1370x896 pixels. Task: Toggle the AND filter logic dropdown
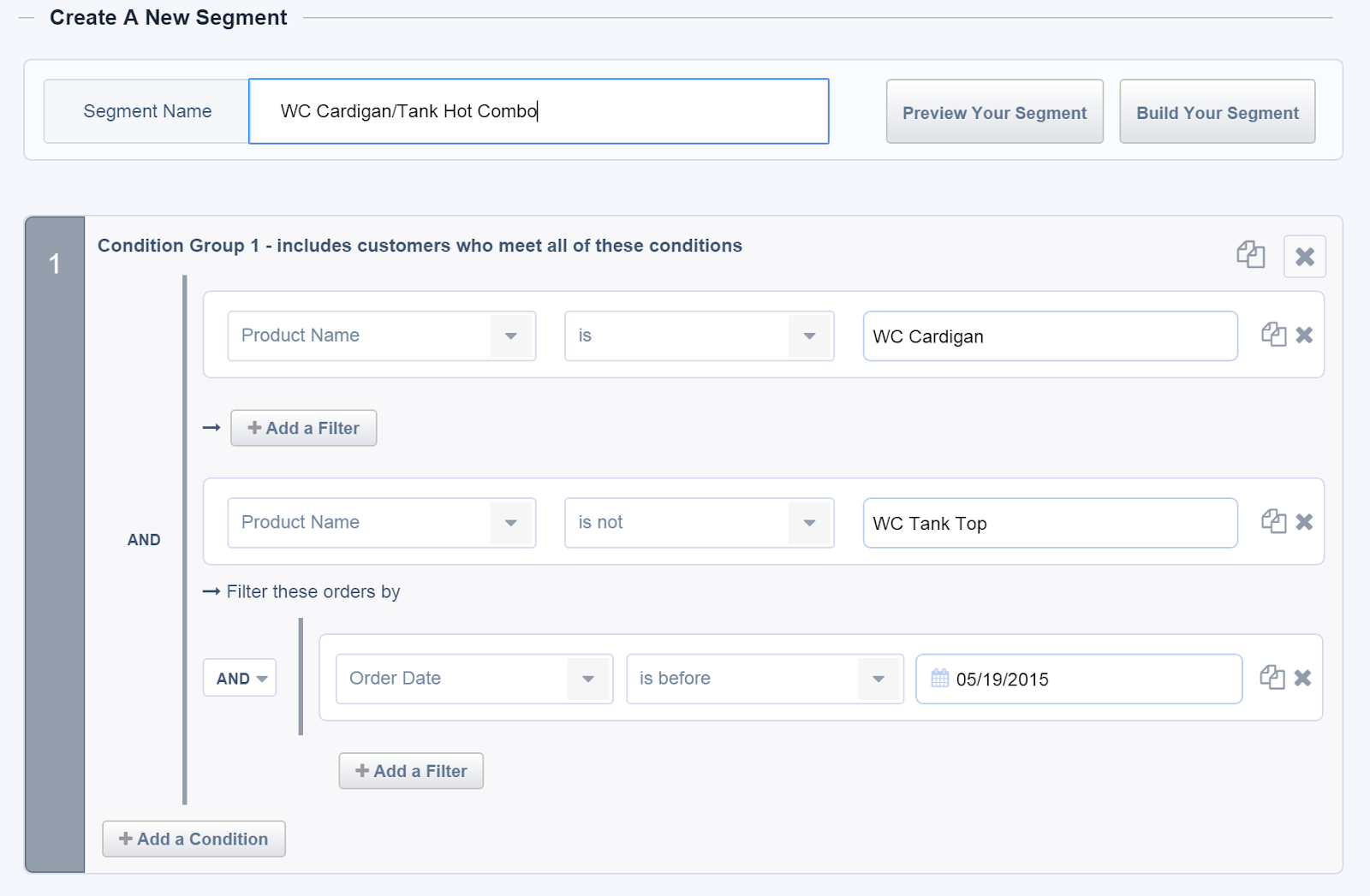click(241, 679)
